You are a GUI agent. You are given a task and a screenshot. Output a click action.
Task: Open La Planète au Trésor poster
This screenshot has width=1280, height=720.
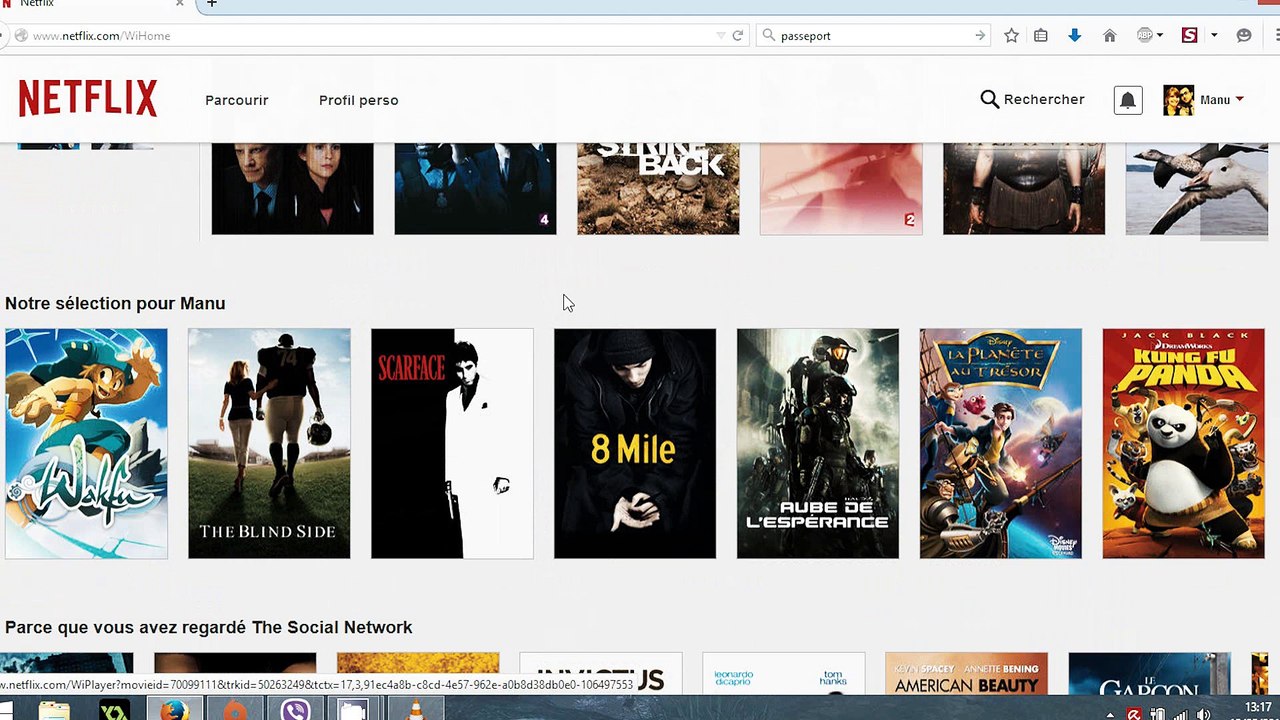[x=1001, y=443]
